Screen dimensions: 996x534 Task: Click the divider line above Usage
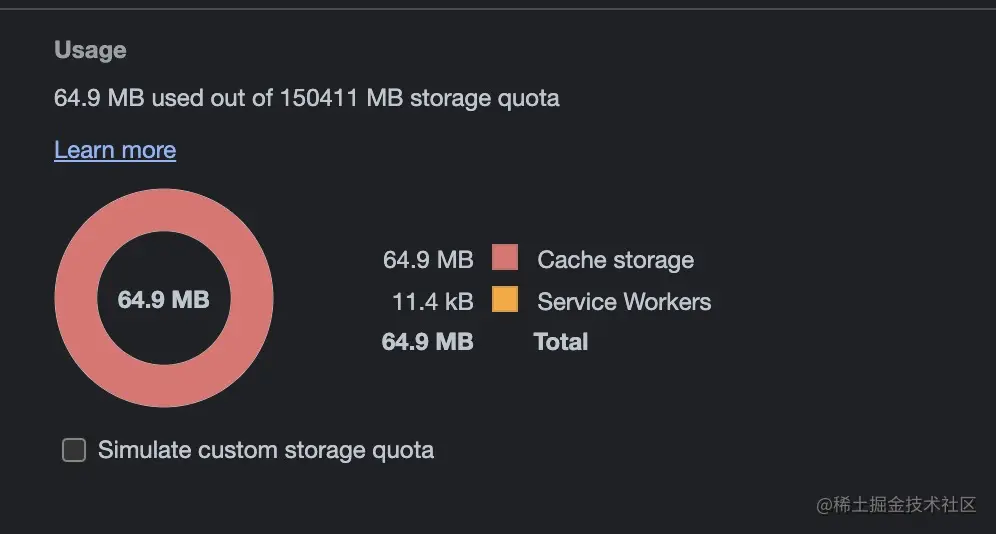(x=498, y=9)
